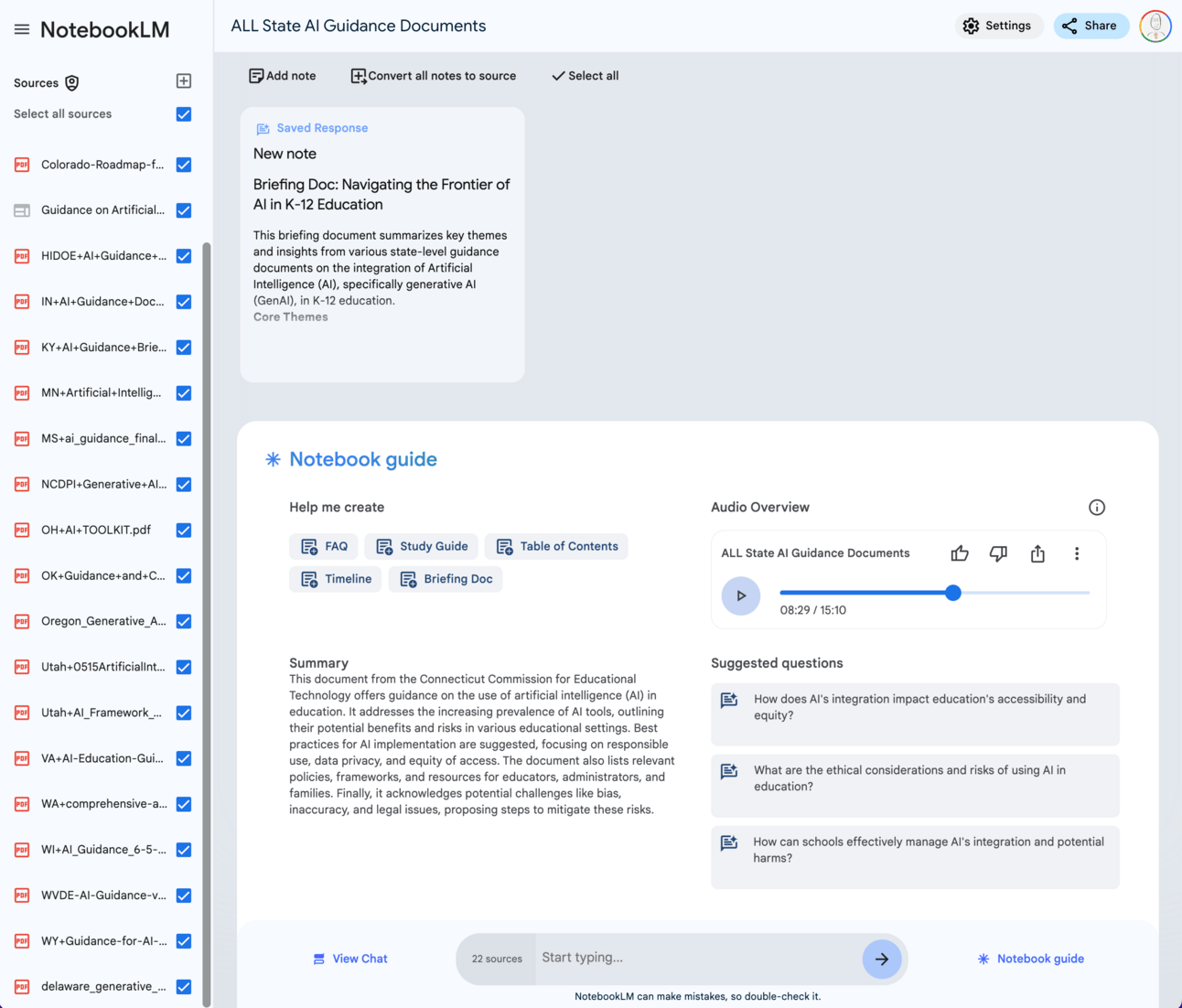Switch to View Chat

[350, 959]
